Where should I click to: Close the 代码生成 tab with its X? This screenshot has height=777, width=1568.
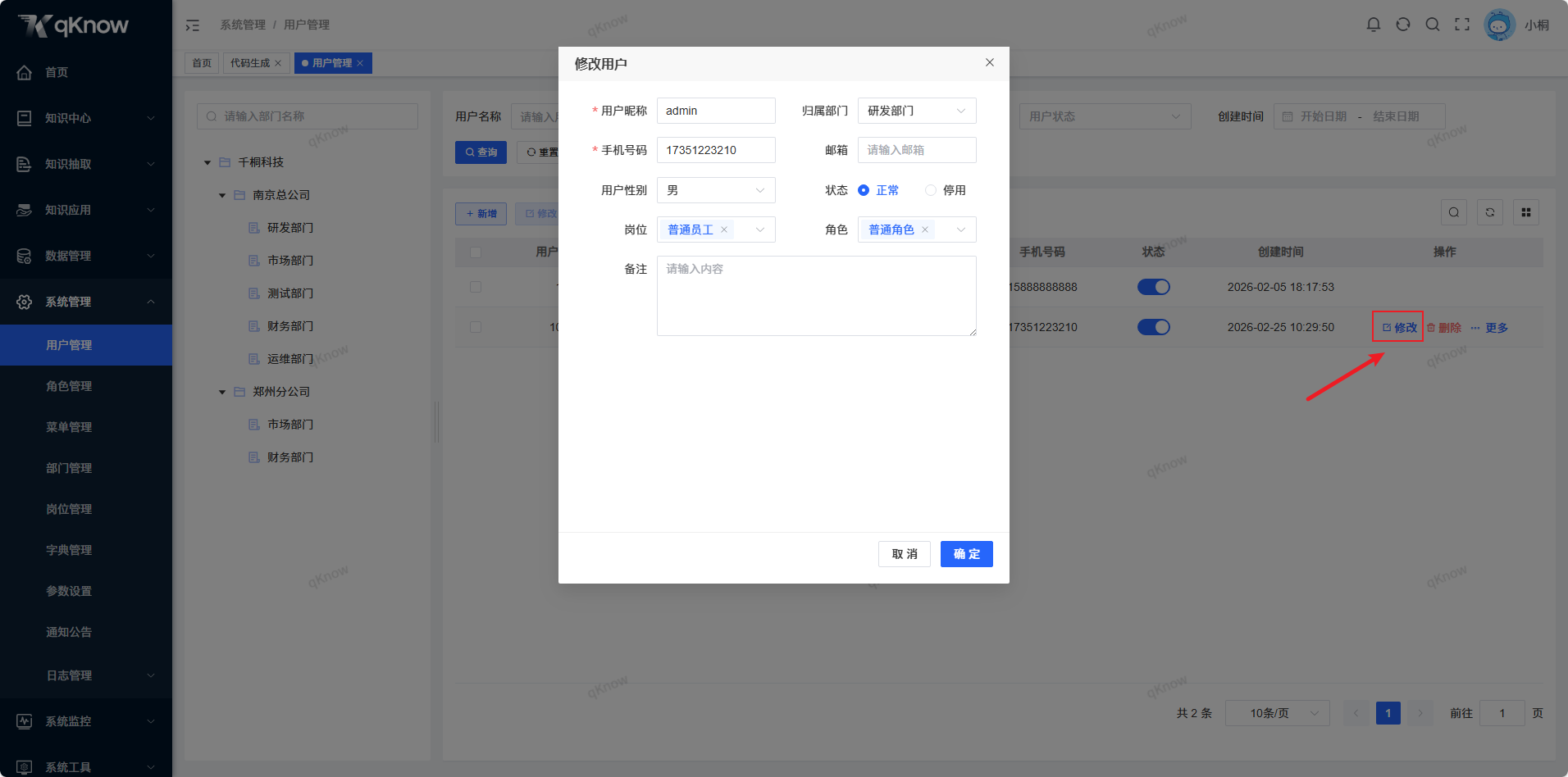(278, 63)
